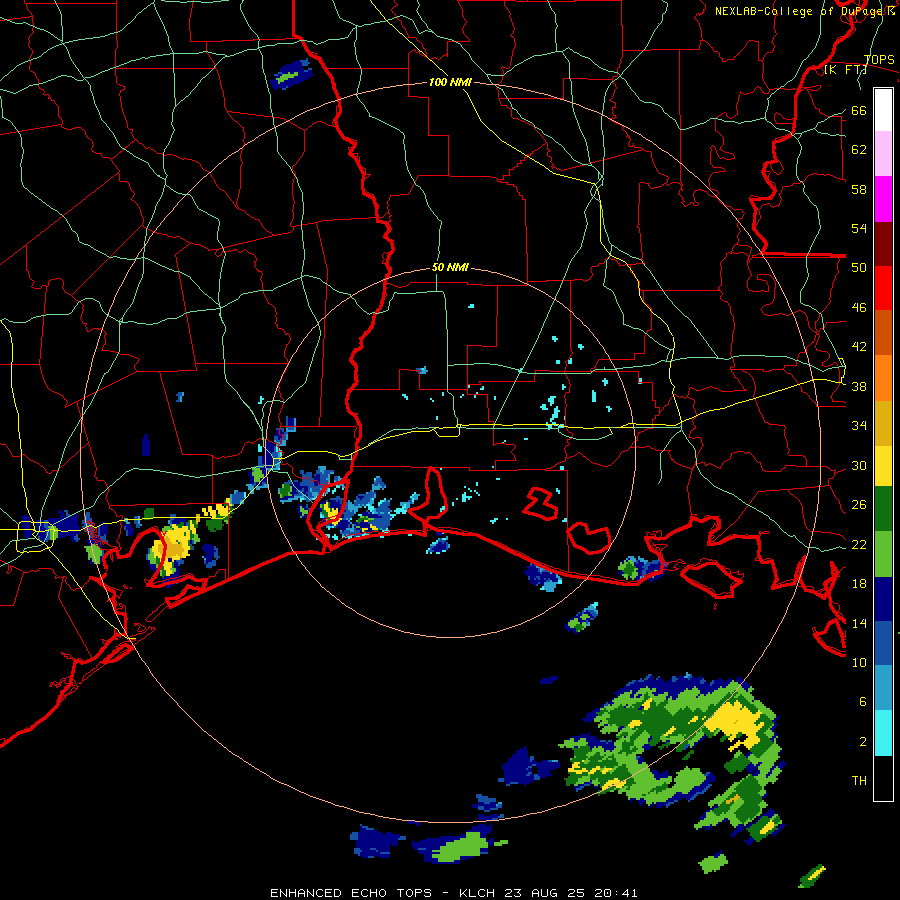Click the '58' legend value
900x900 pixels.
click(x=858, y=189)
